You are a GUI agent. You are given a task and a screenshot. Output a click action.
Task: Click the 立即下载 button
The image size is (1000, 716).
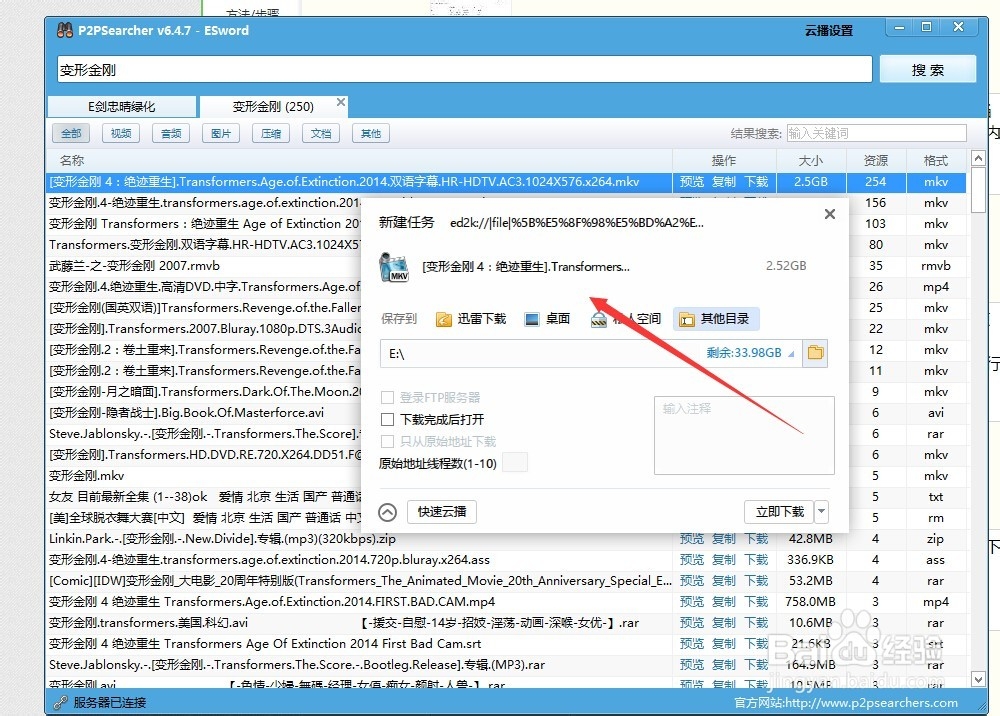(779, 511)
